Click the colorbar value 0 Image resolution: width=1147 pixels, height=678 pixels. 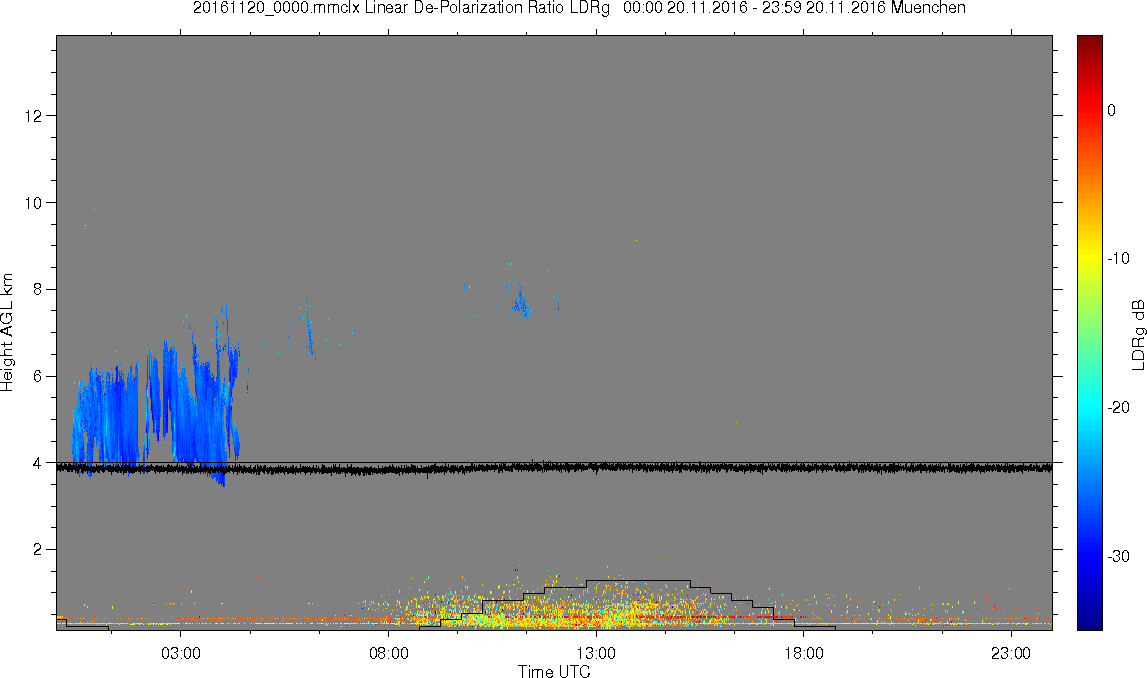[1112, 110]
